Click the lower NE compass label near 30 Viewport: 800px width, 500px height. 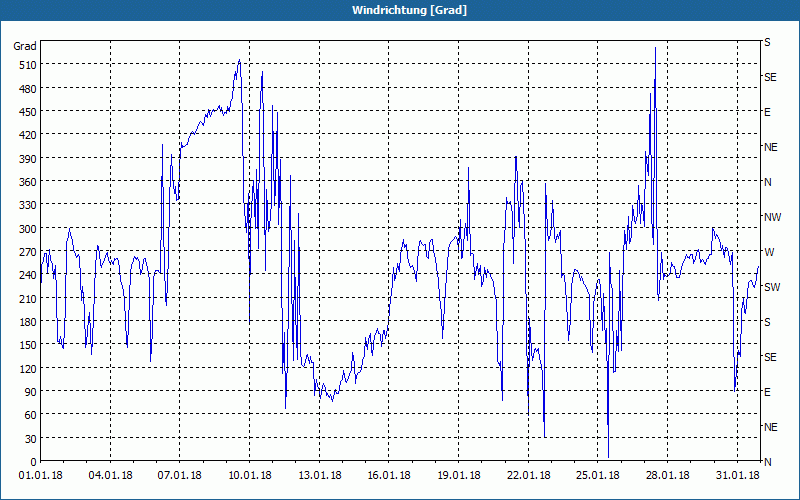770,427
